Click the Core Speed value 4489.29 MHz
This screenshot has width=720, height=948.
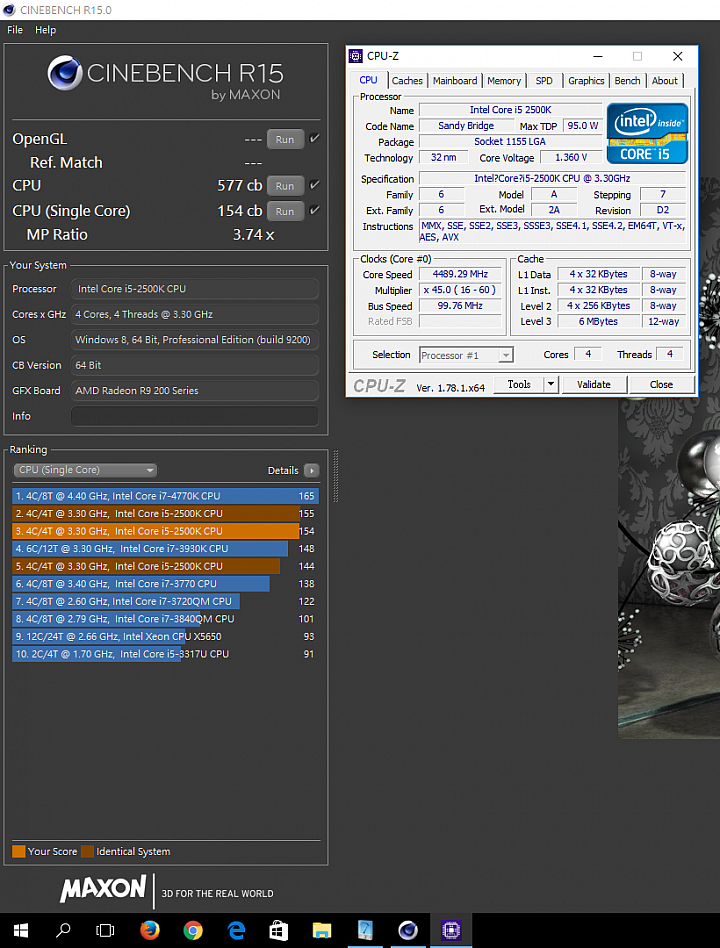(x=460, y=274)
